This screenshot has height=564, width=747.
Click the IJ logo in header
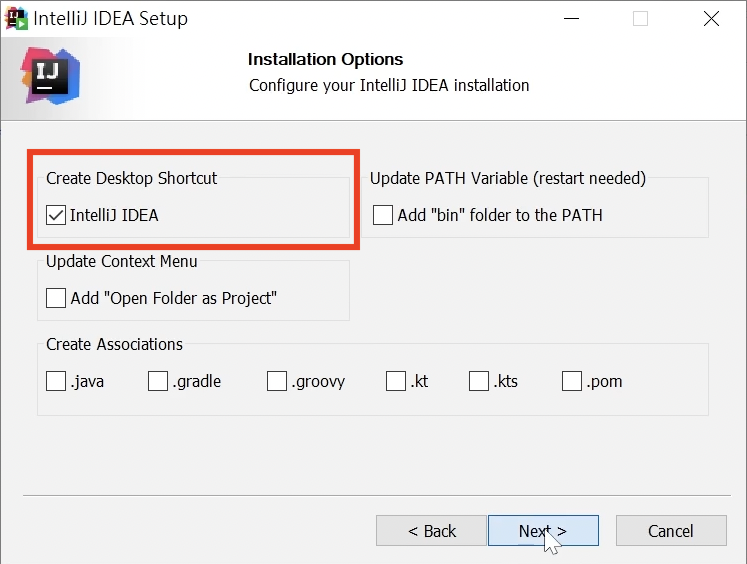point(49,74)
